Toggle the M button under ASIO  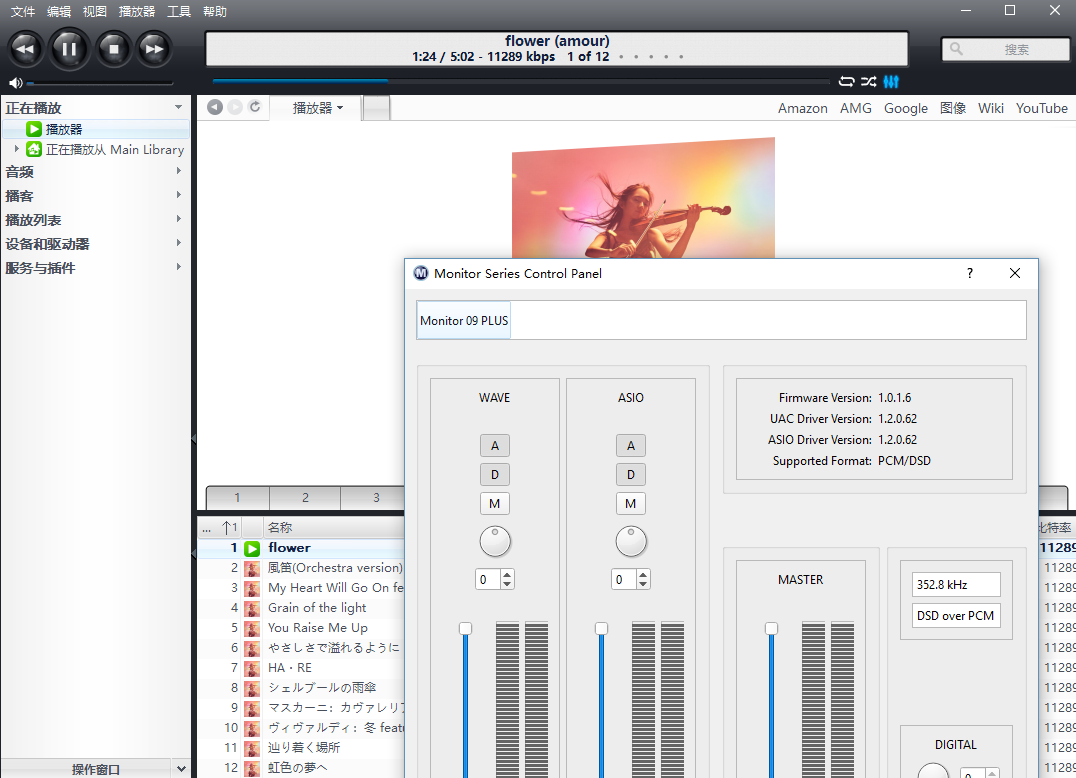click(x=630, y=504)
